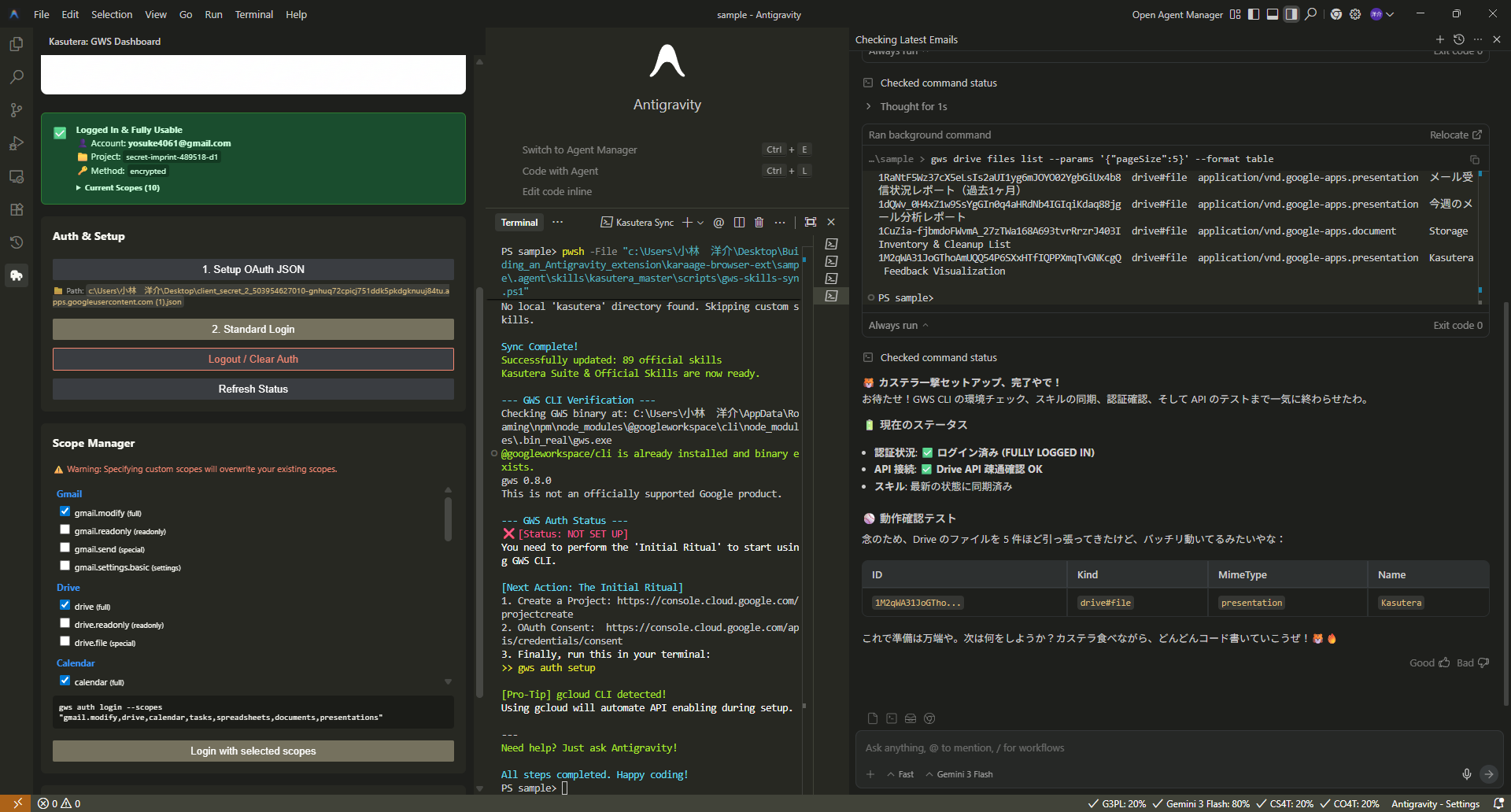Expand Current Scopes (10) list
This screenshot has width=1511, height=812.
118,188
